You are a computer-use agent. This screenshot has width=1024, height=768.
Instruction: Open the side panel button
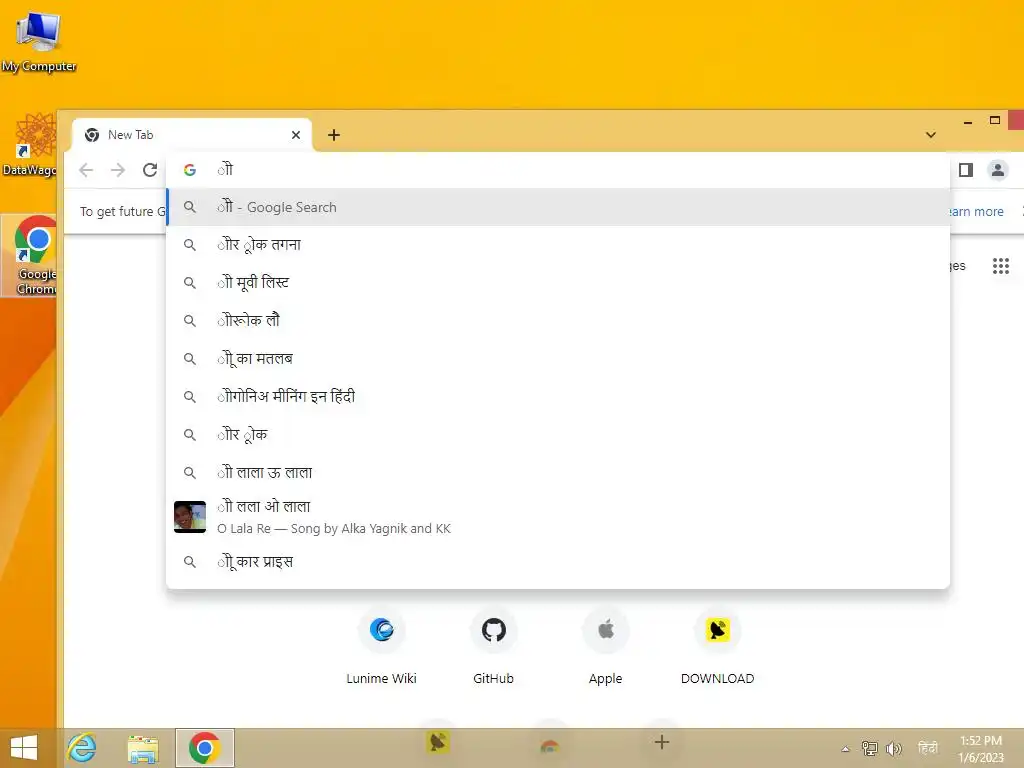pyautogui.click(x=965, y=170)
